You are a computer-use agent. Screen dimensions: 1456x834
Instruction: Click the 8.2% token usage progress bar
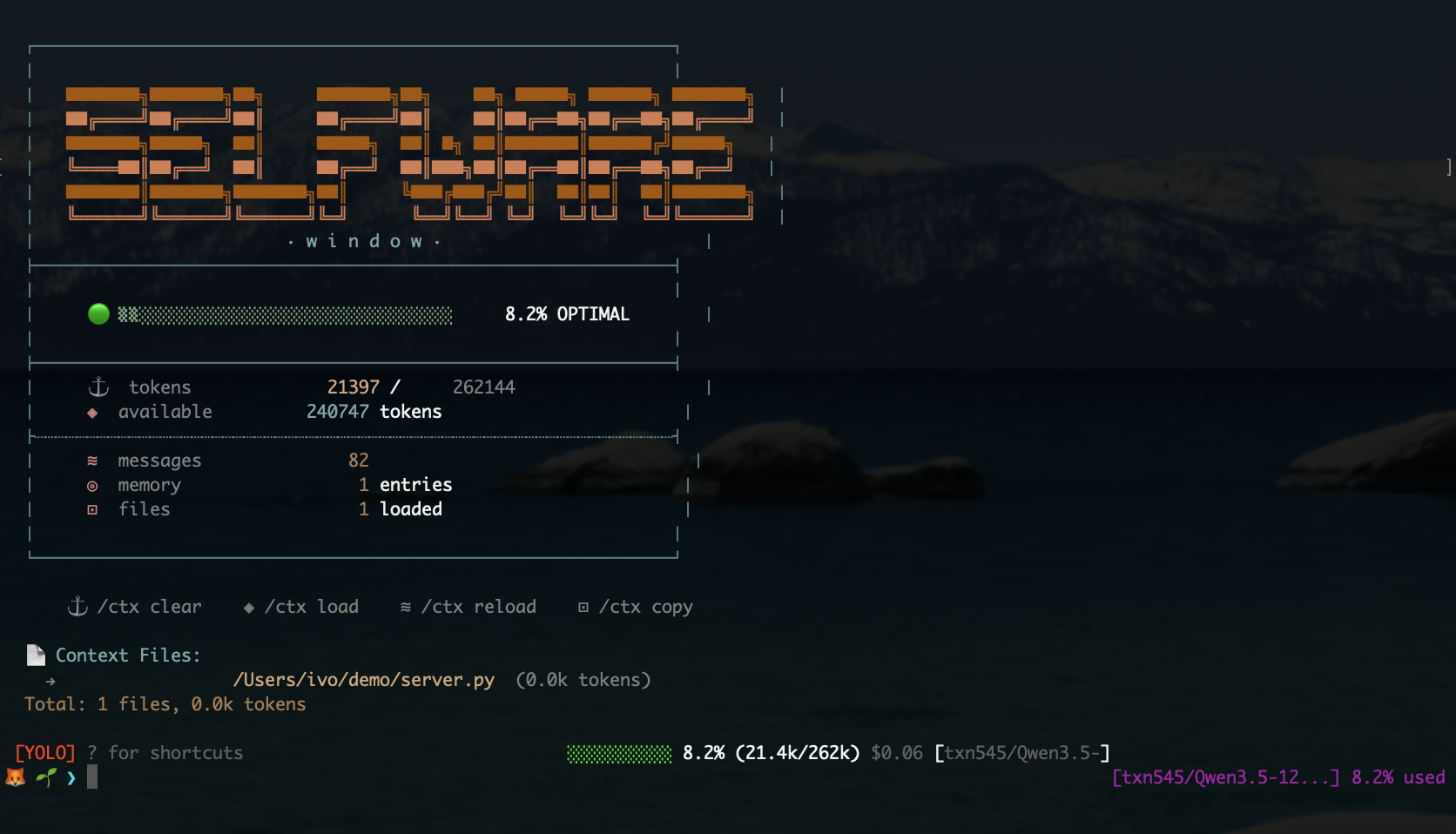click(618, 752)
